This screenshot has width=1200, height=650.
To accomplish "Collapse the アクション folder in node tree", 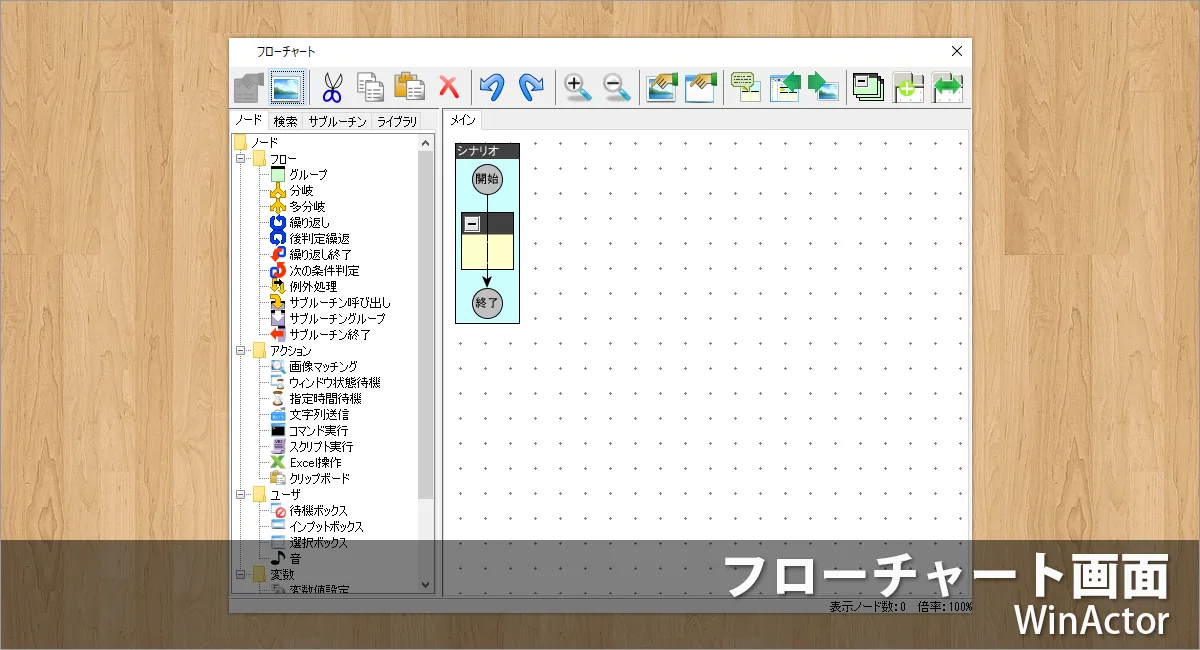I will (x=240, y=350).
